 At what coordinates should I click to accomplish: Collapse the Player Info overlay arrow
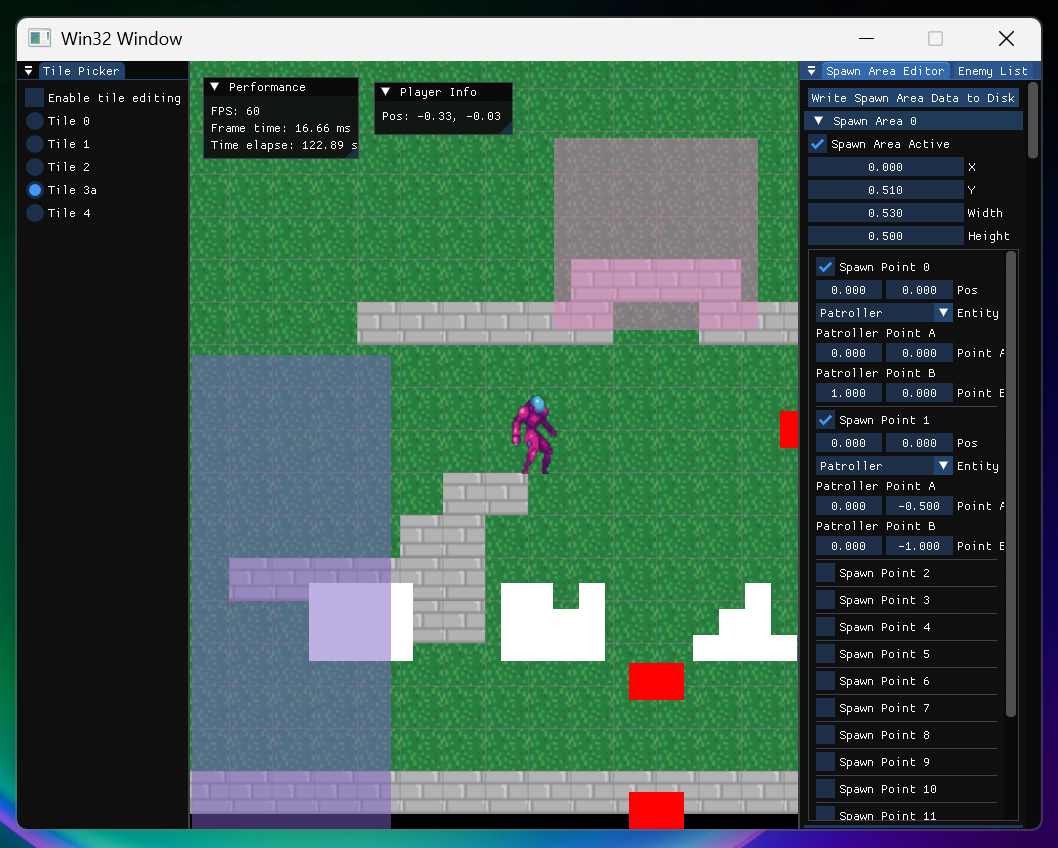(x=384, y=91)
